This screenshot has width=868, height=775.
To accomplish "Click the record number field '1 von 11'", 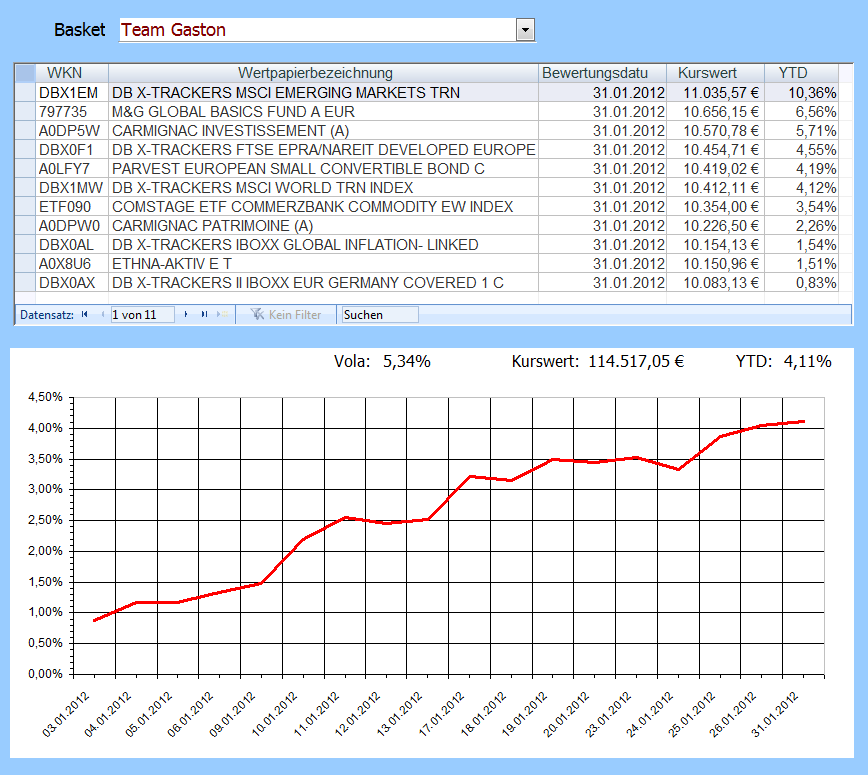I will point(141,314).
